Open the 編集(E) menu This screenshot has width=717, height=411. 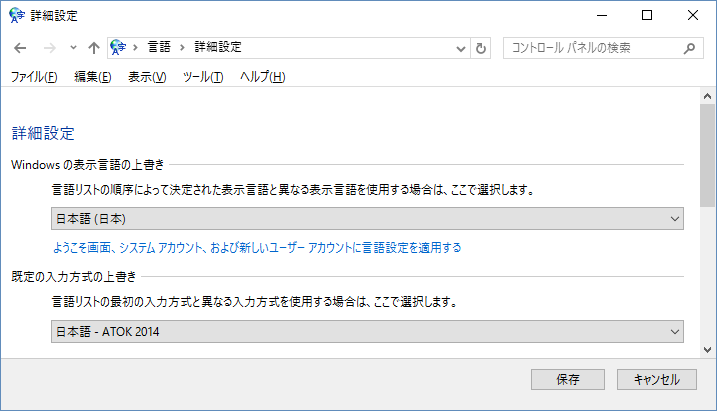pyautogui.click(x=92, y=77)
